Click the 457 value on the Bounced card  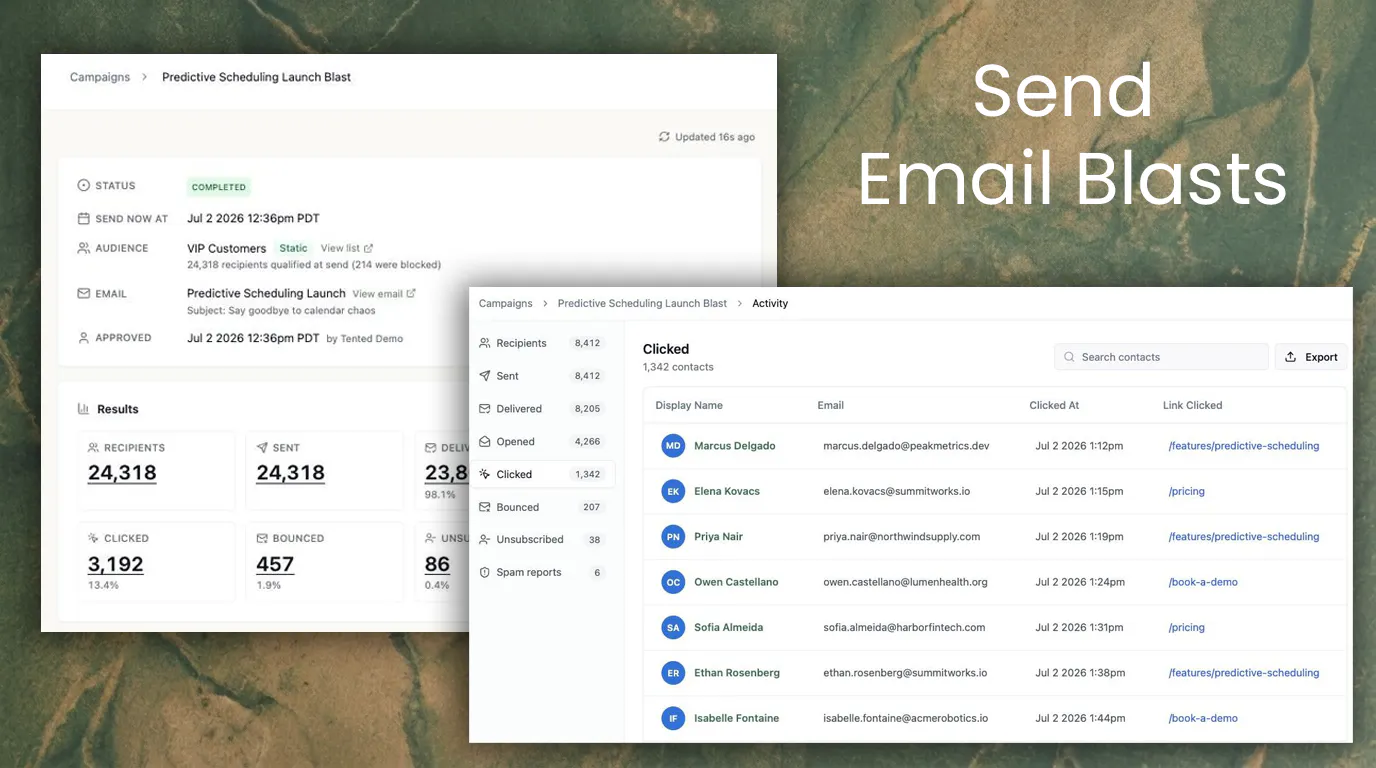coord(275,564)
